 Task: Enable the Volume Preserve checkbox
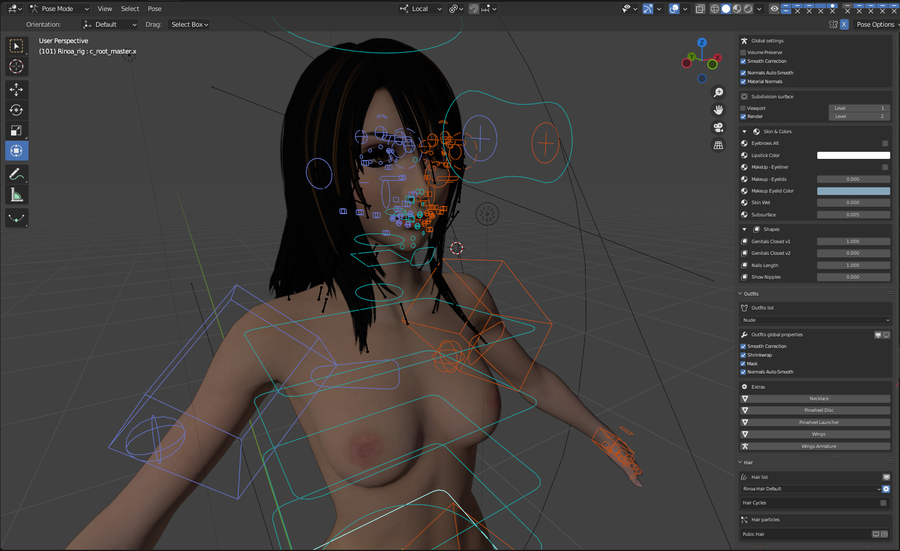(x=743, y=52)
